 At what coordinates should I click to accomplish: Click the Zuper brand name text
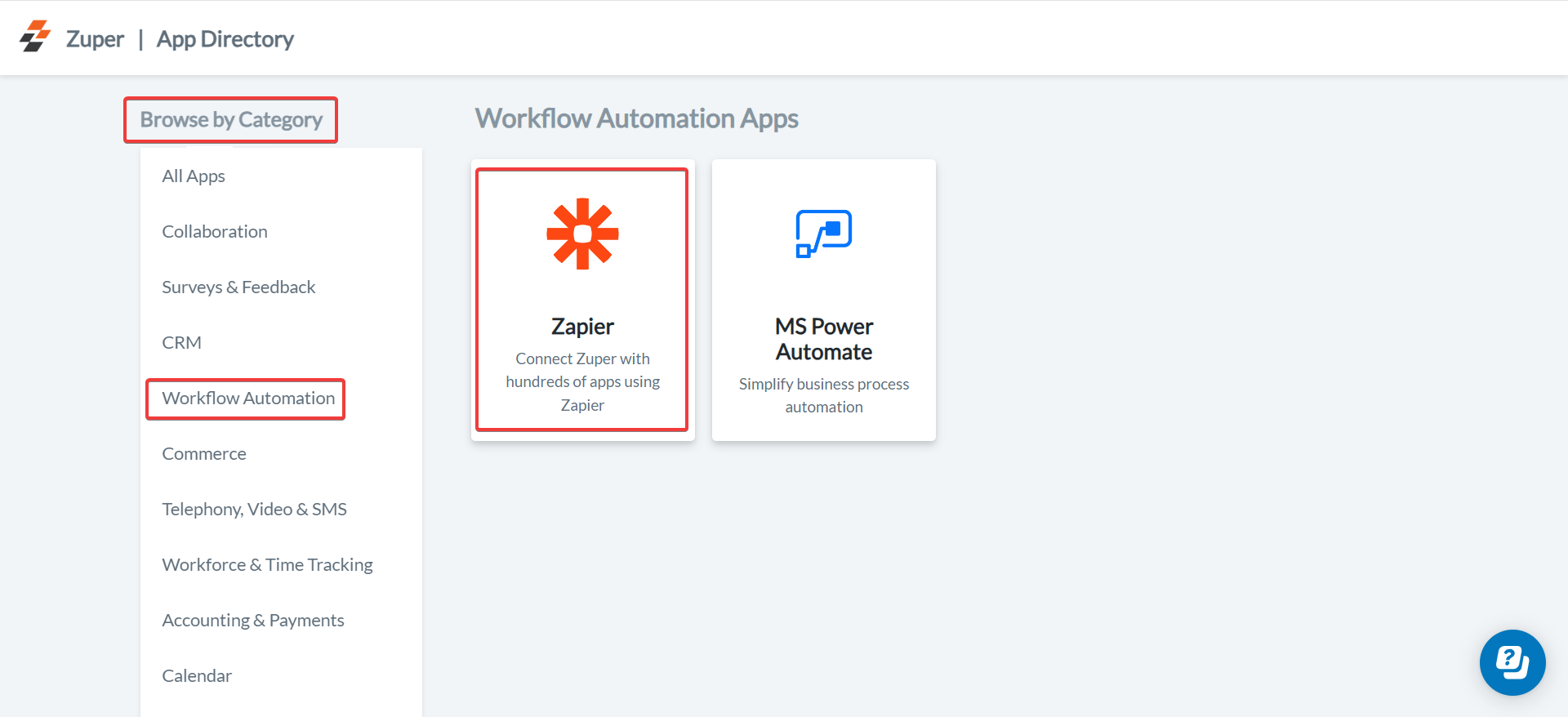[95, 39]
